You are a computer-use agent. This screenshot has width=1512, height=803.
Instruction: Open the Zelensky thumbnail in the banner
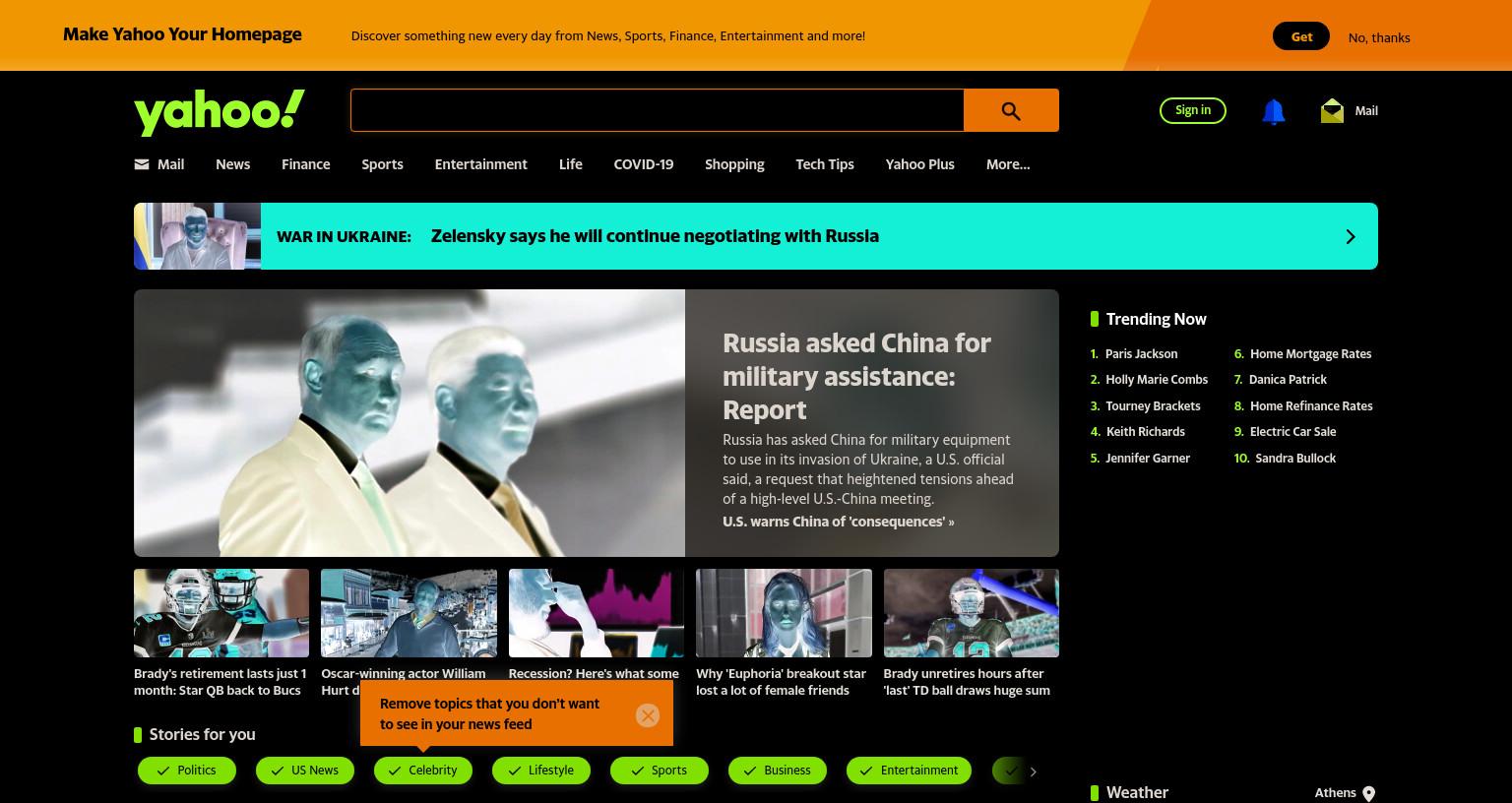pyautogui.click(x=197, y=236)
